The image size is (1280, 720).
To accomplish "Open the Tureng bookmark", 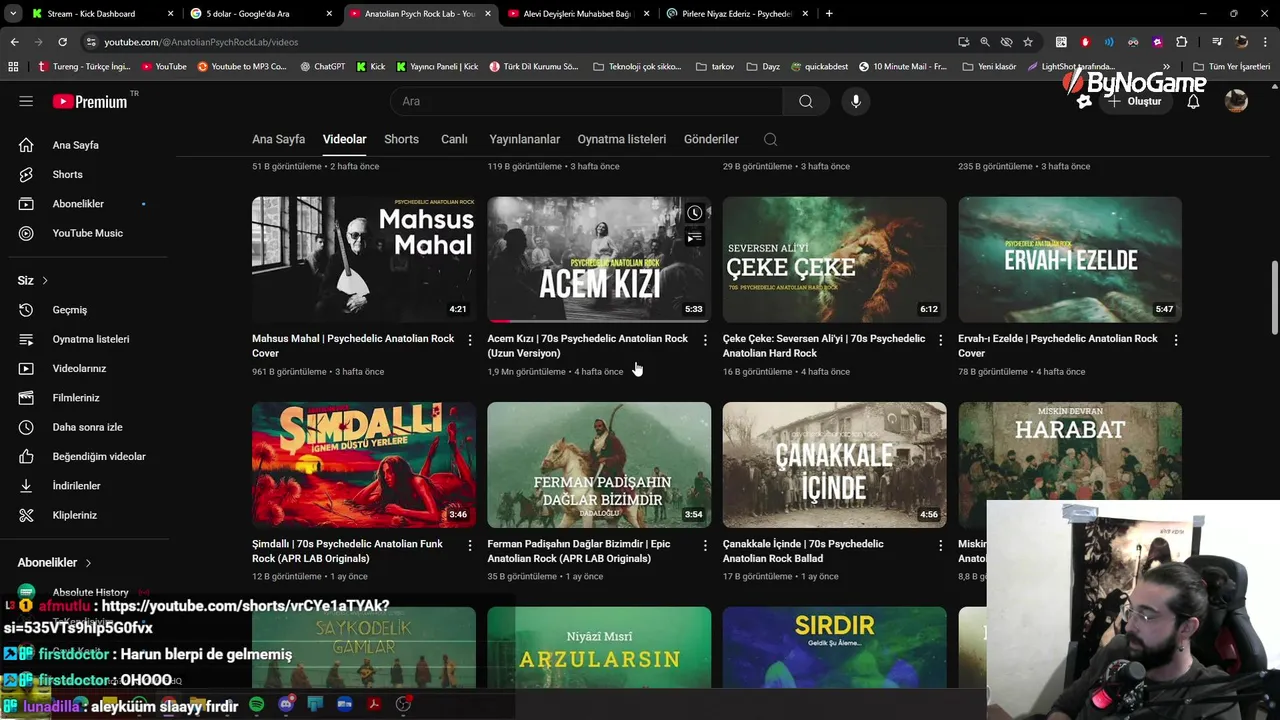I will click(84, 67).
